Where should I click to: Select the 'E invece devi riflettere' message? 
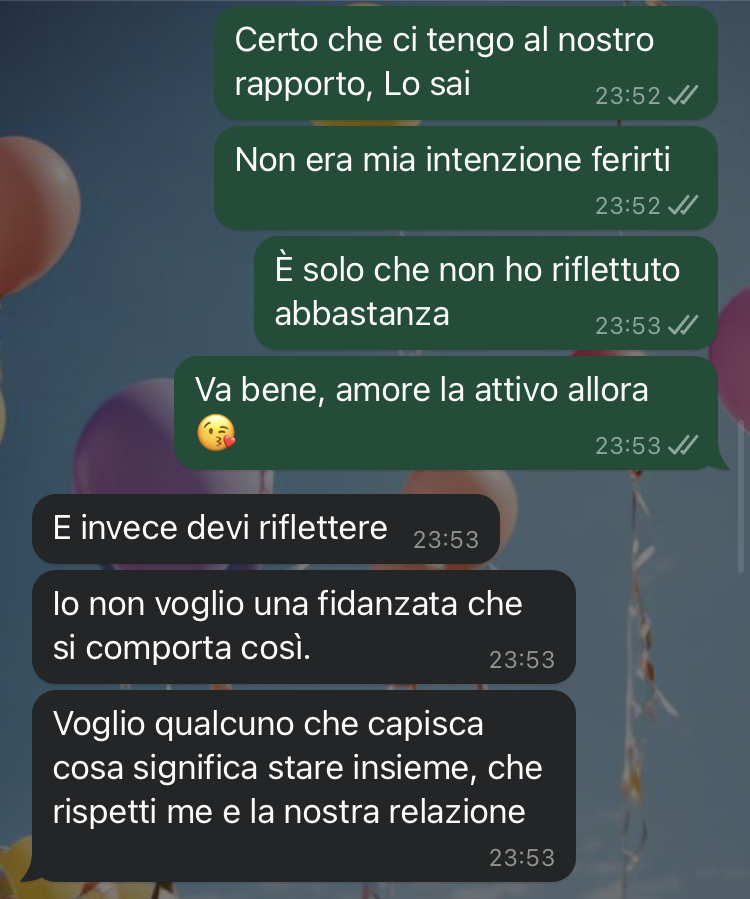(x=265, y=529)
